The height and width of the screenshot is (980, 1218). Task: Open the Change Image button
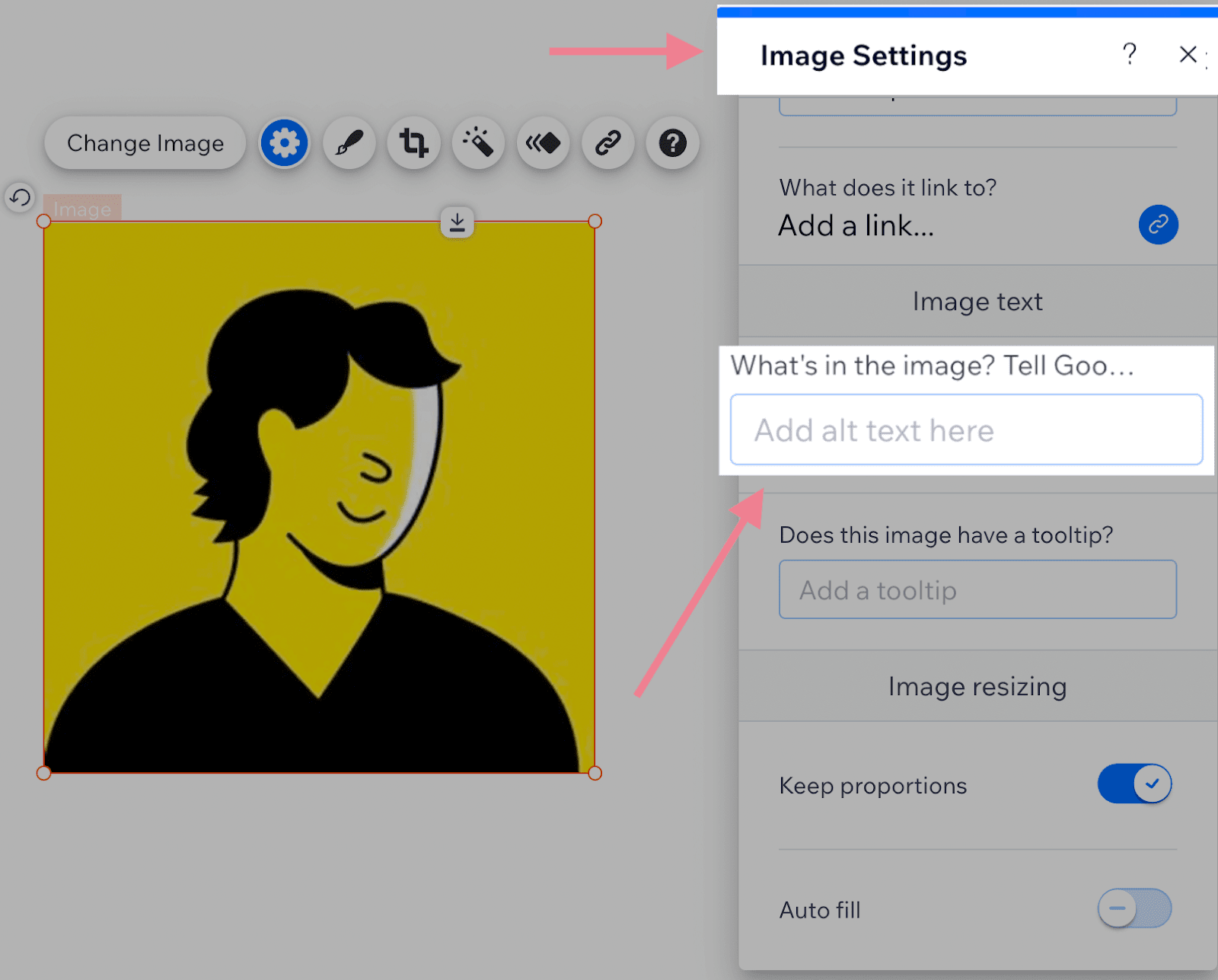tap(145, 142)
